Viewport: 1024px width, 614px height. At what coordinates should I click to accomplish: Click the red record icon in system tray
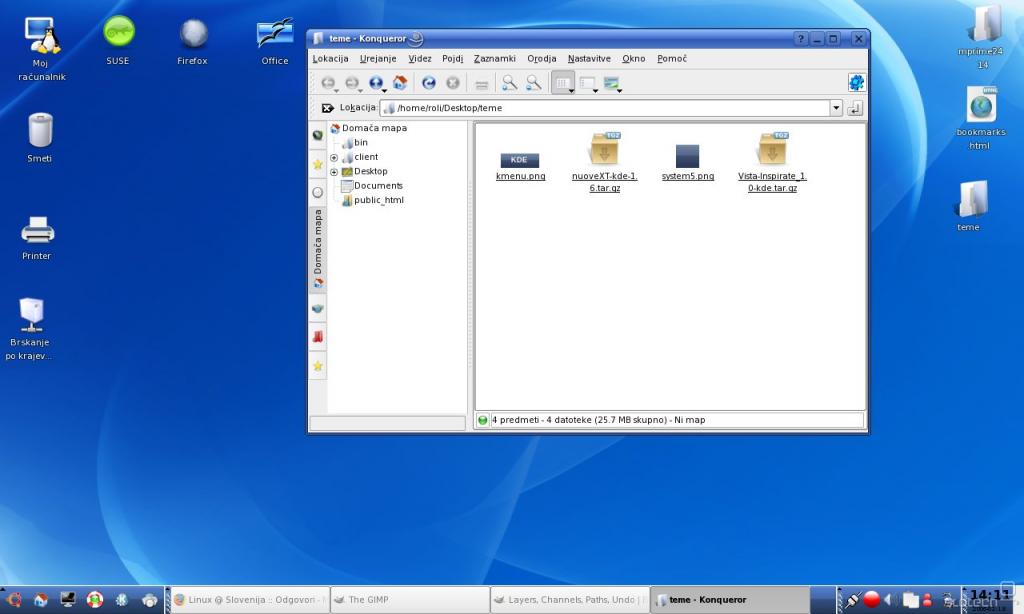(x=871, y=599)
